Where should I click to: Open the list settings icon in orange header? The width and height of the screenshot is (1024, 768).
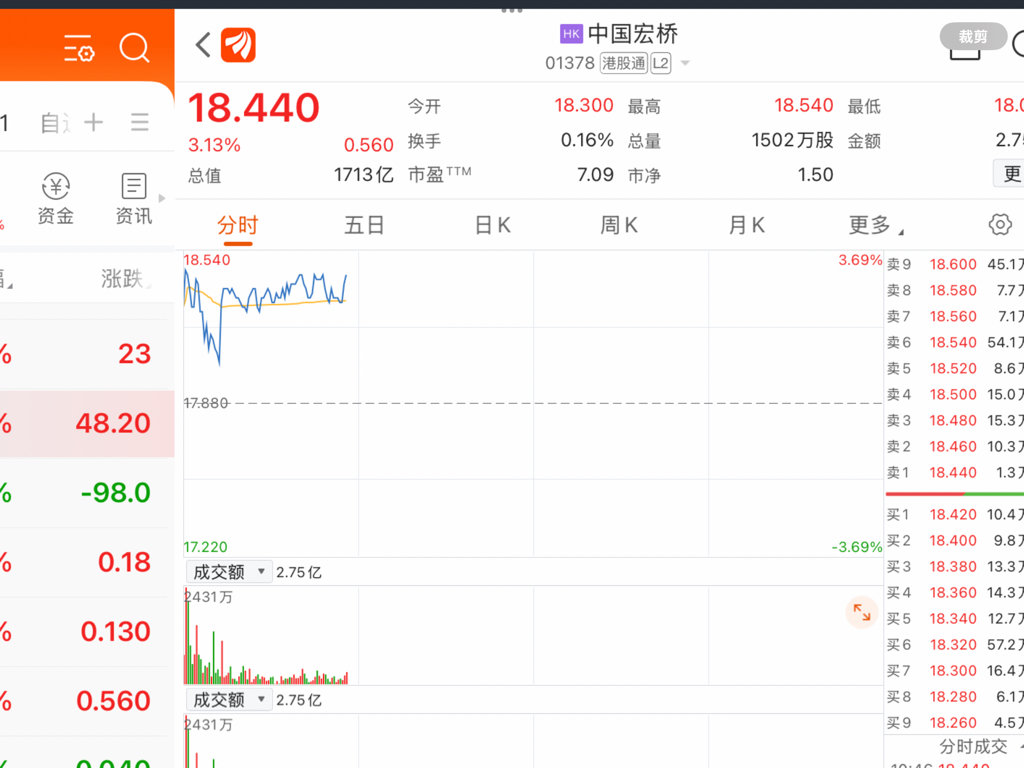click(79, 48)
